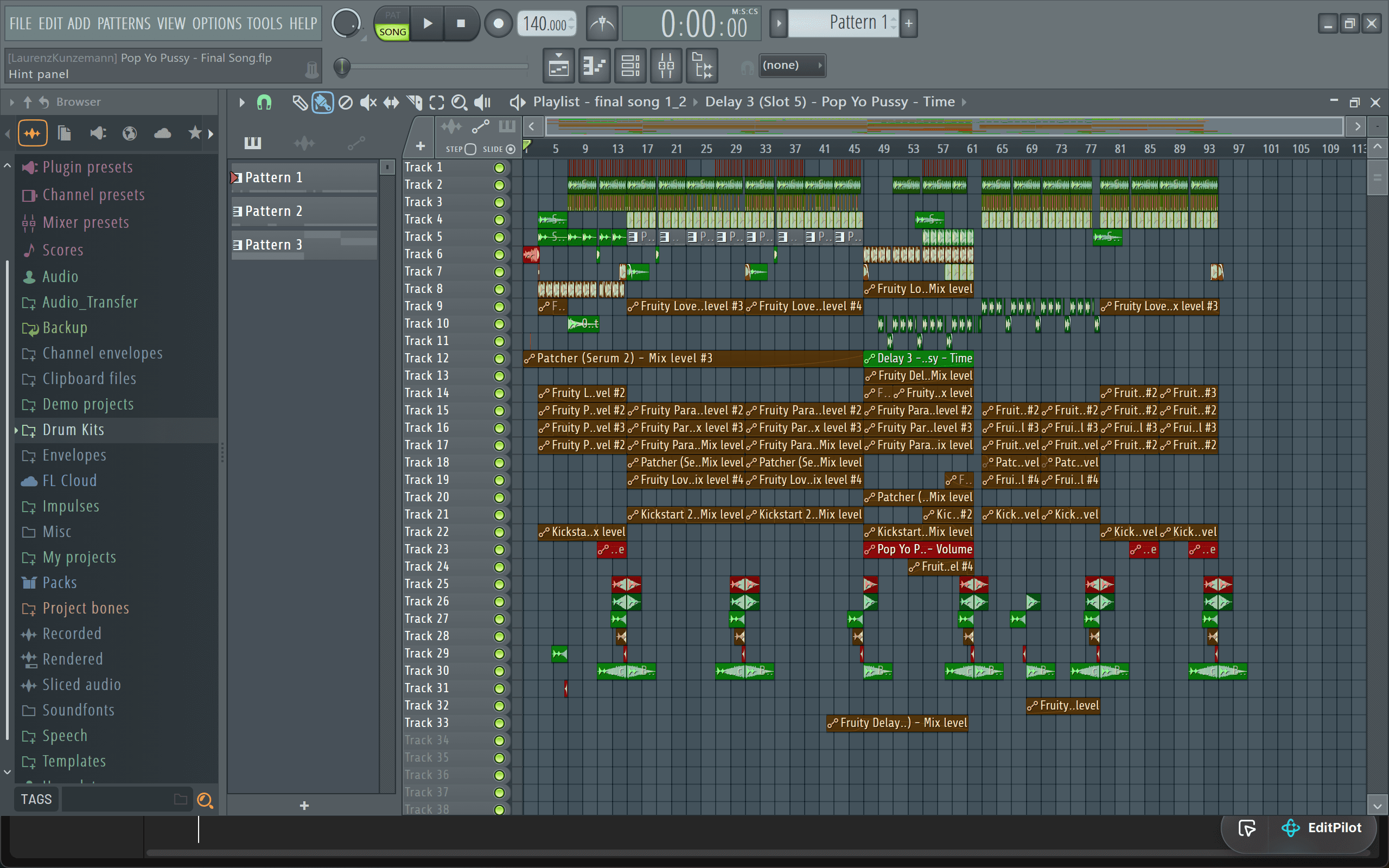Select the Zoom tool
Viewport: 1389px width, 868px height.
tap(459, 102)
